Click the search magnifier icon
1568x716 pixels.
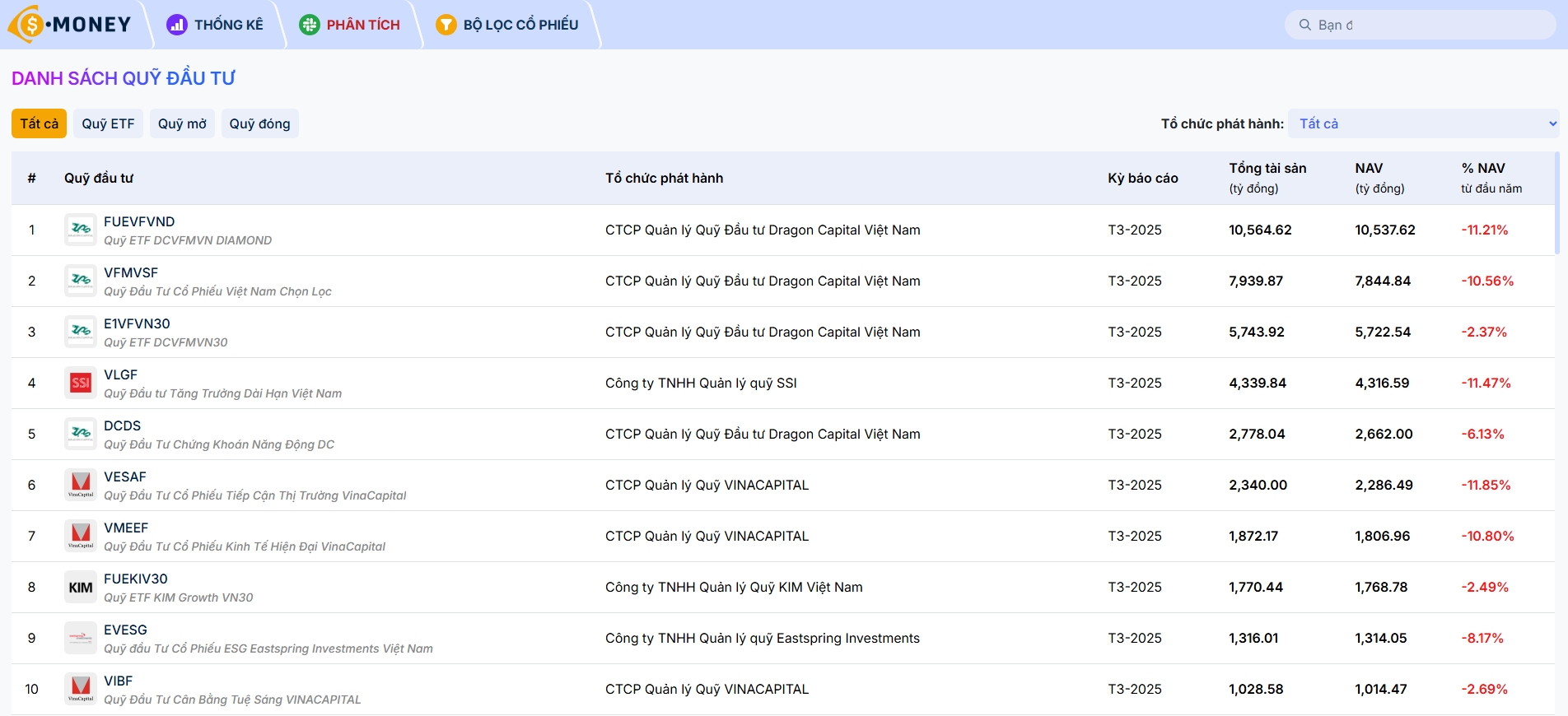1305,25
